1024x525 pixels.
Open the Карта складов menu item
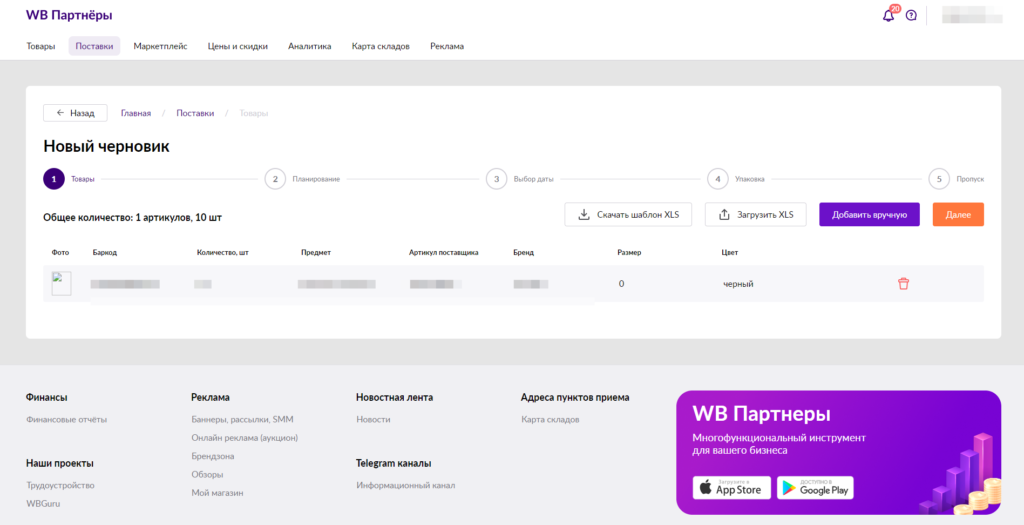tap(381, 46)
